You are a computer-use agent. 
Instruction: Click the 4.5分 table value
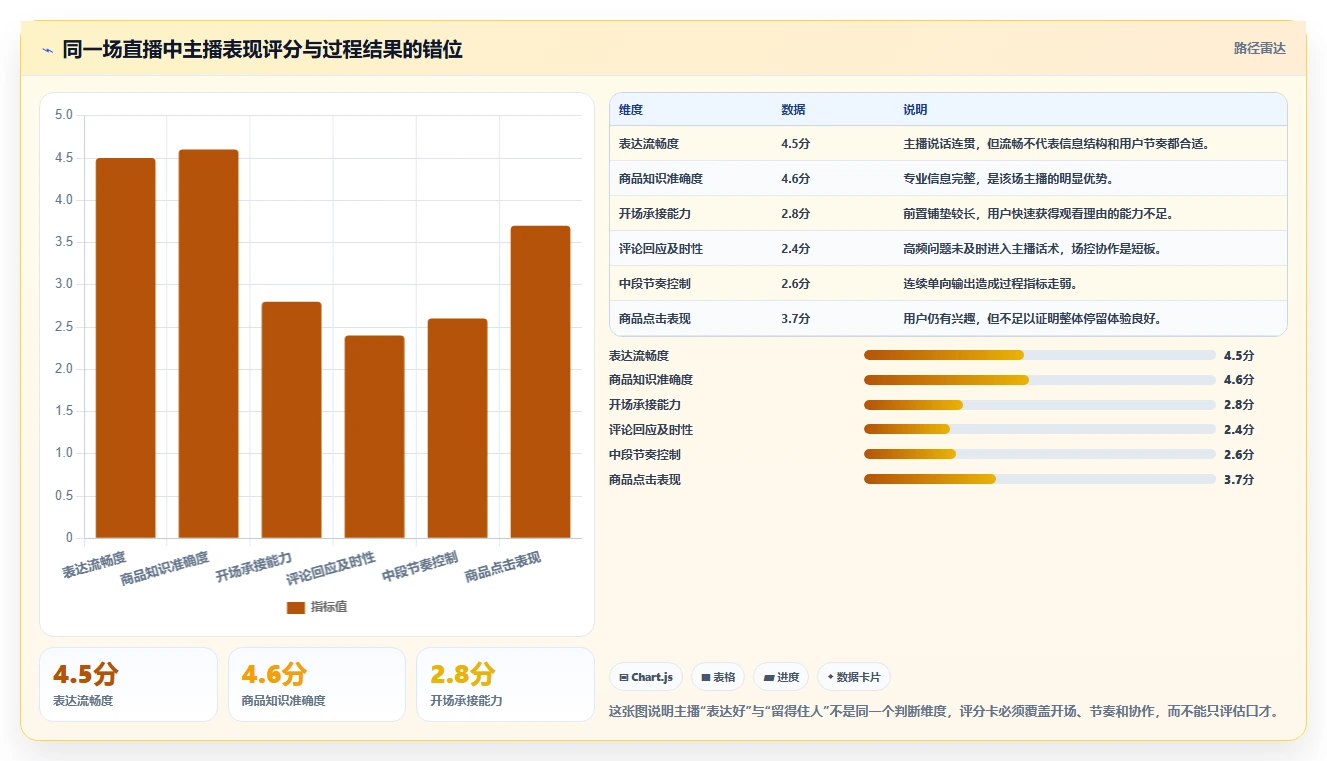click(796, 144)
